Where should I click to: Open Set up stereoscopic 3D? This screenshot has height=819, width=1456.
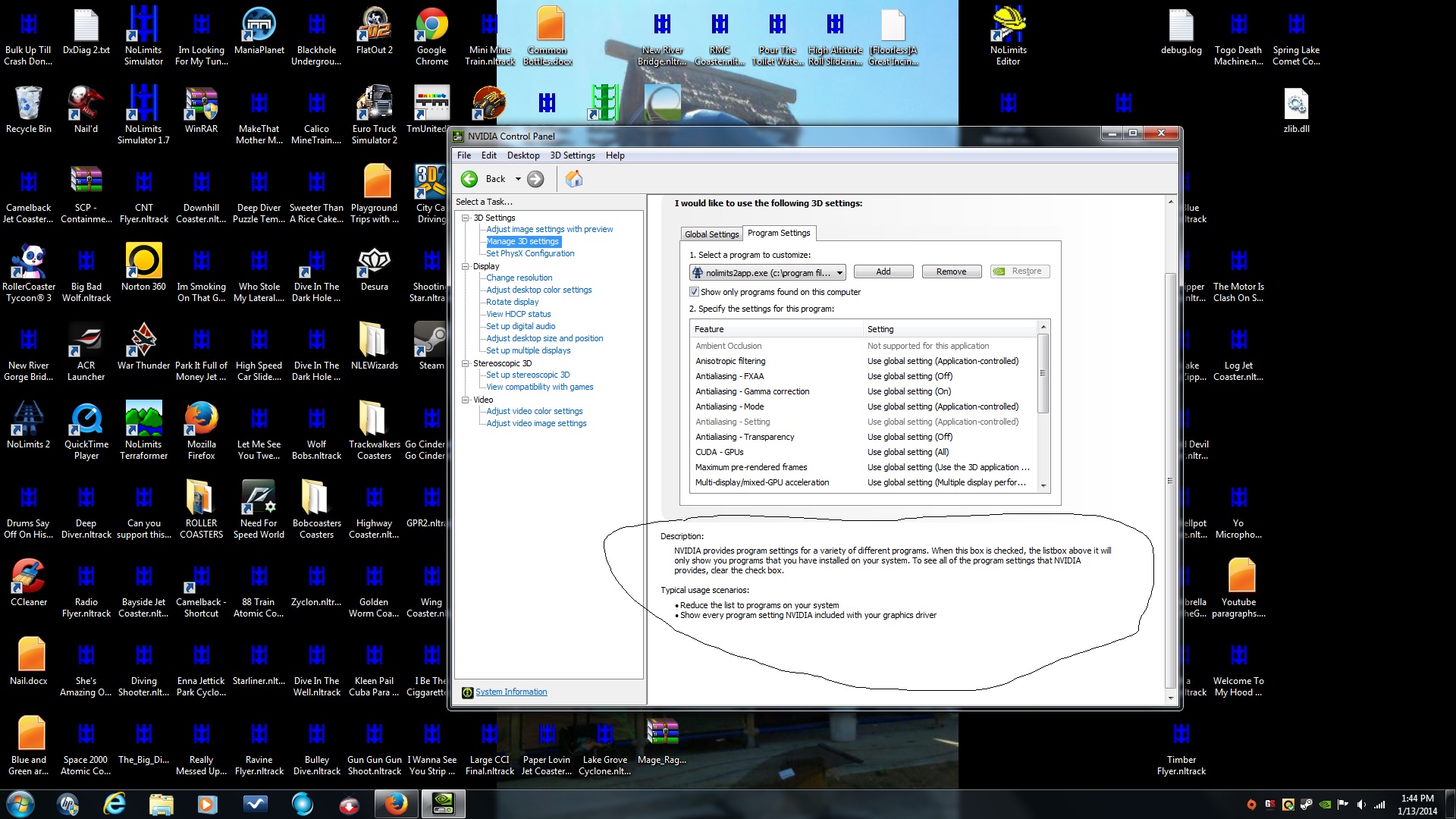527,375
